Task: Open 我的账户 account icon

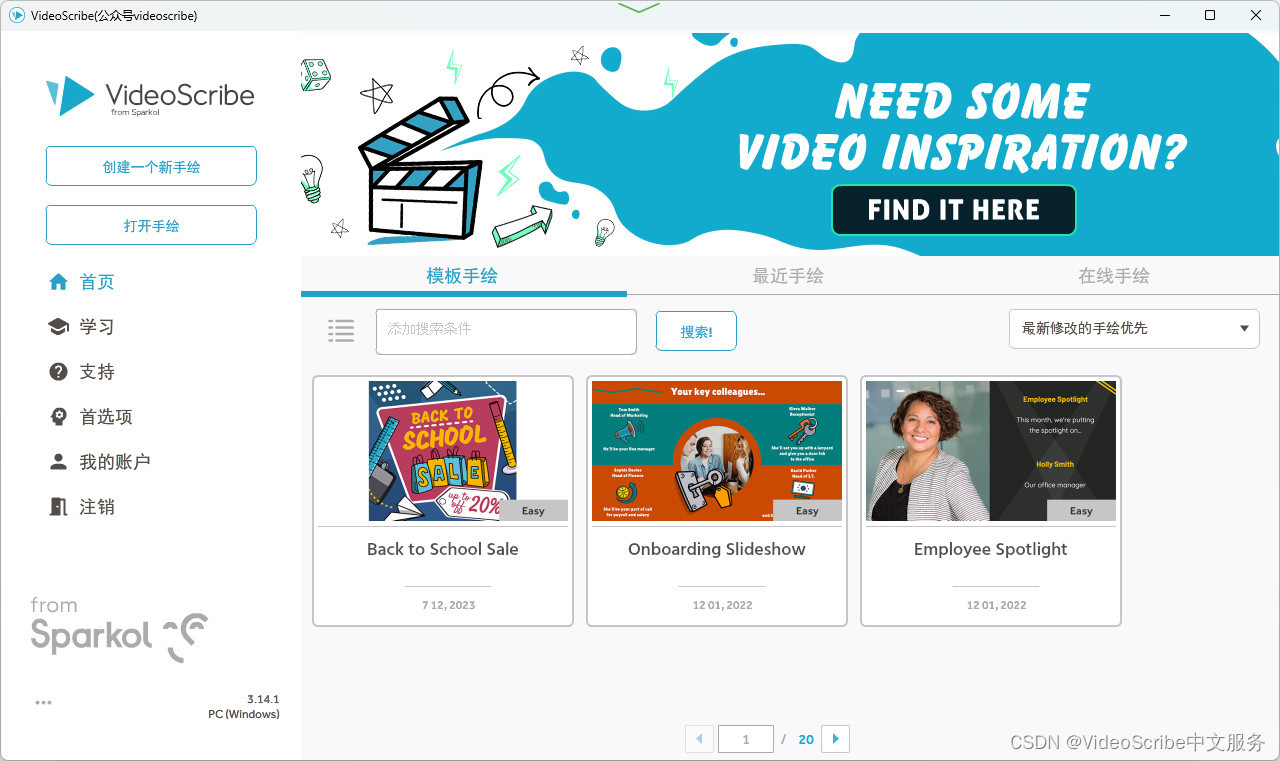Action: coord(58,461)
